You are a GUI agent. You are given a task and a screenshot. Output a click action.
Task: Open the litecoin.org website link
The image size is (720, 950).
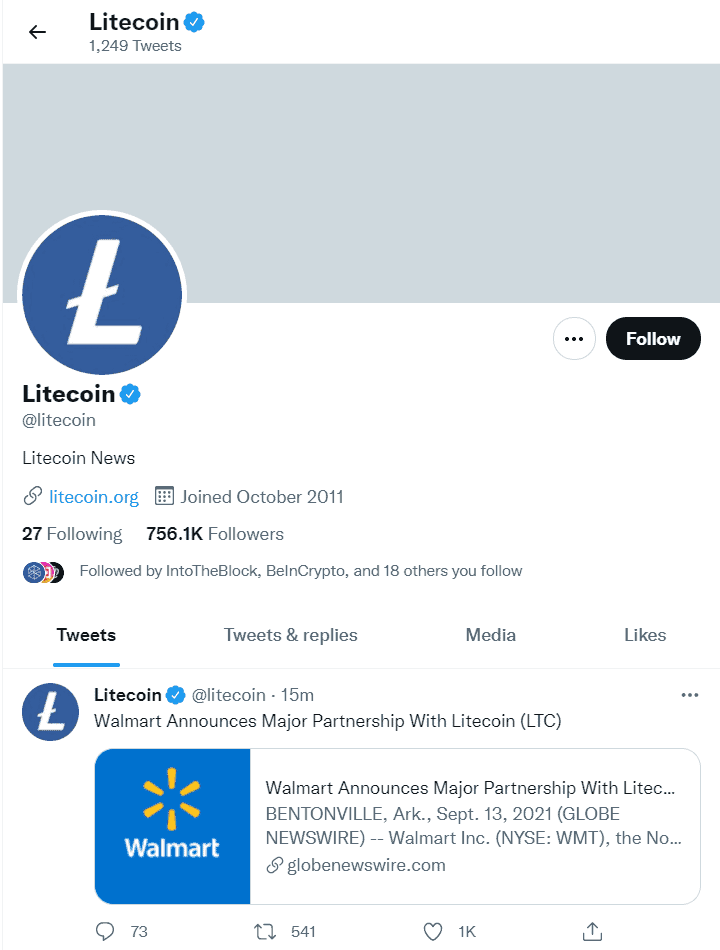tap(94, 496)
